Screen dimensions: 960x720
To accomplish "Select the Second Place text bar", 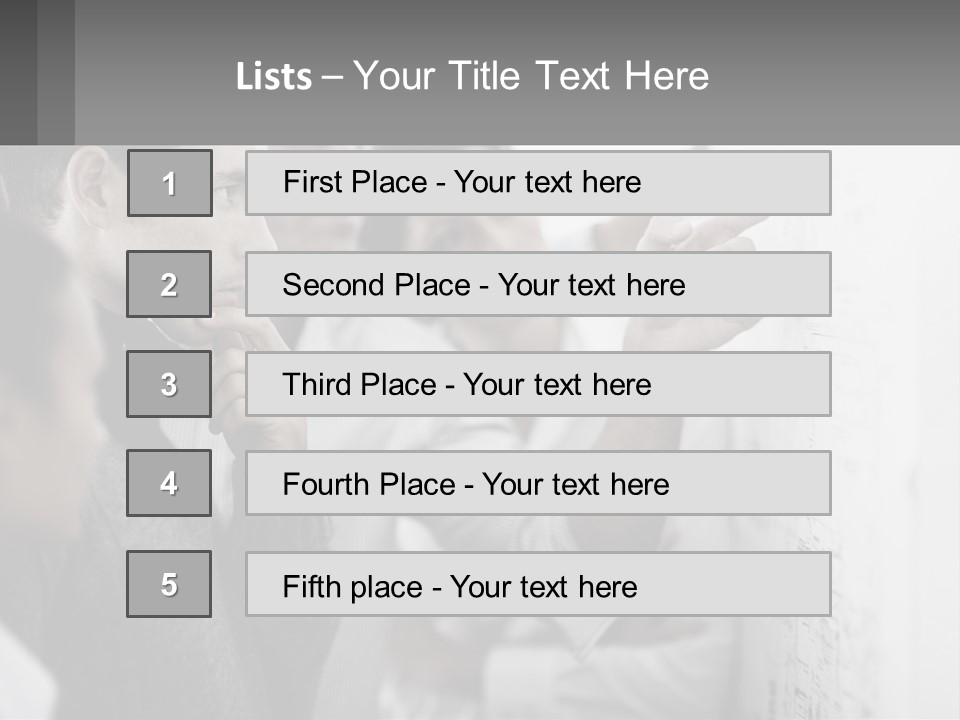I will 538,284.
